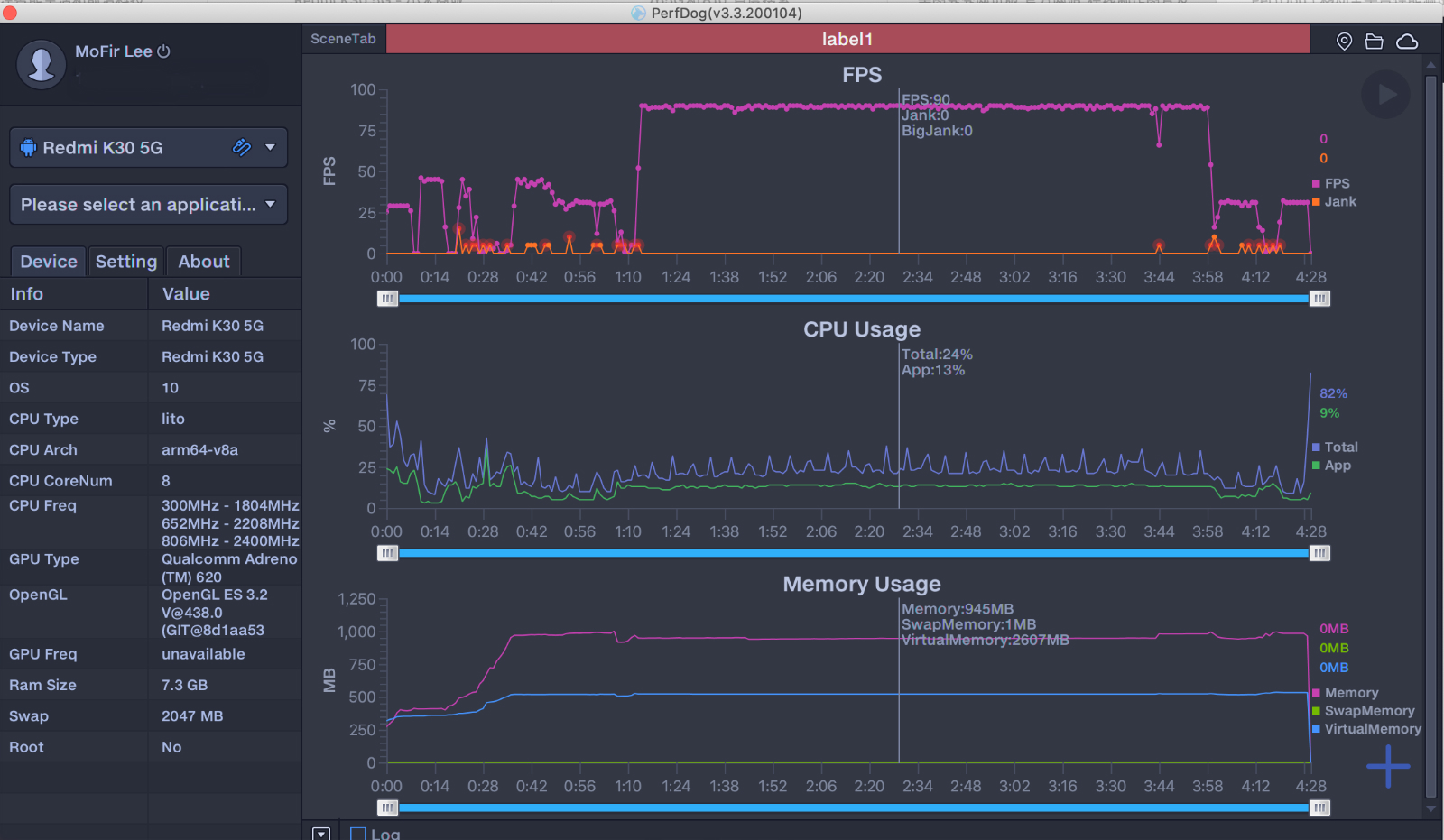Viewport: 1444px width, 840px height.
Task: Select the CPU CoreNum row
Action: 151,481
